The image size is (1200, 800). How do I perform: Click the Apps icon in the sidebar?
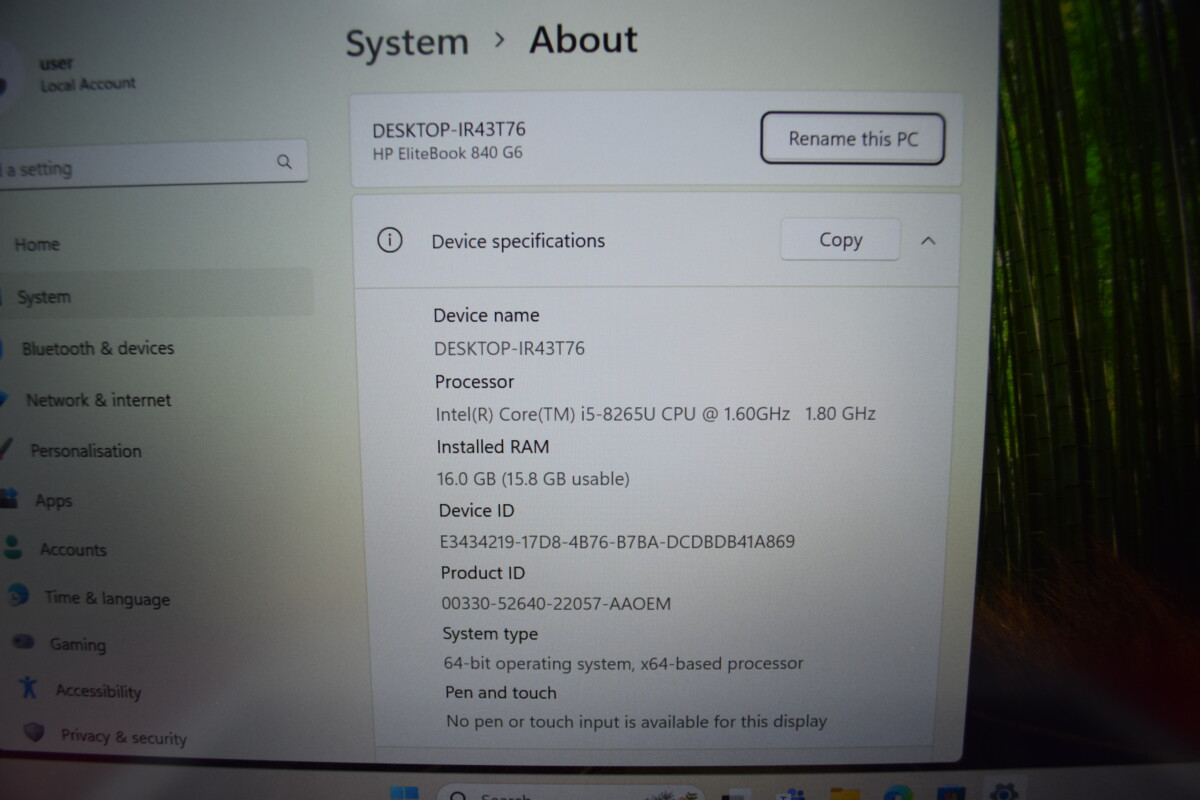pos(9,498)
